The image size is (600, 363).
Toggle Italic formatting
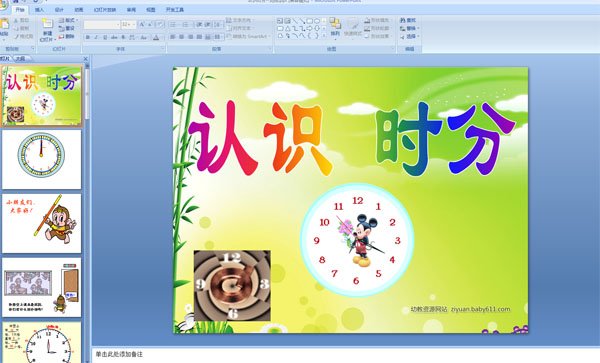click(x=96, y=37)
